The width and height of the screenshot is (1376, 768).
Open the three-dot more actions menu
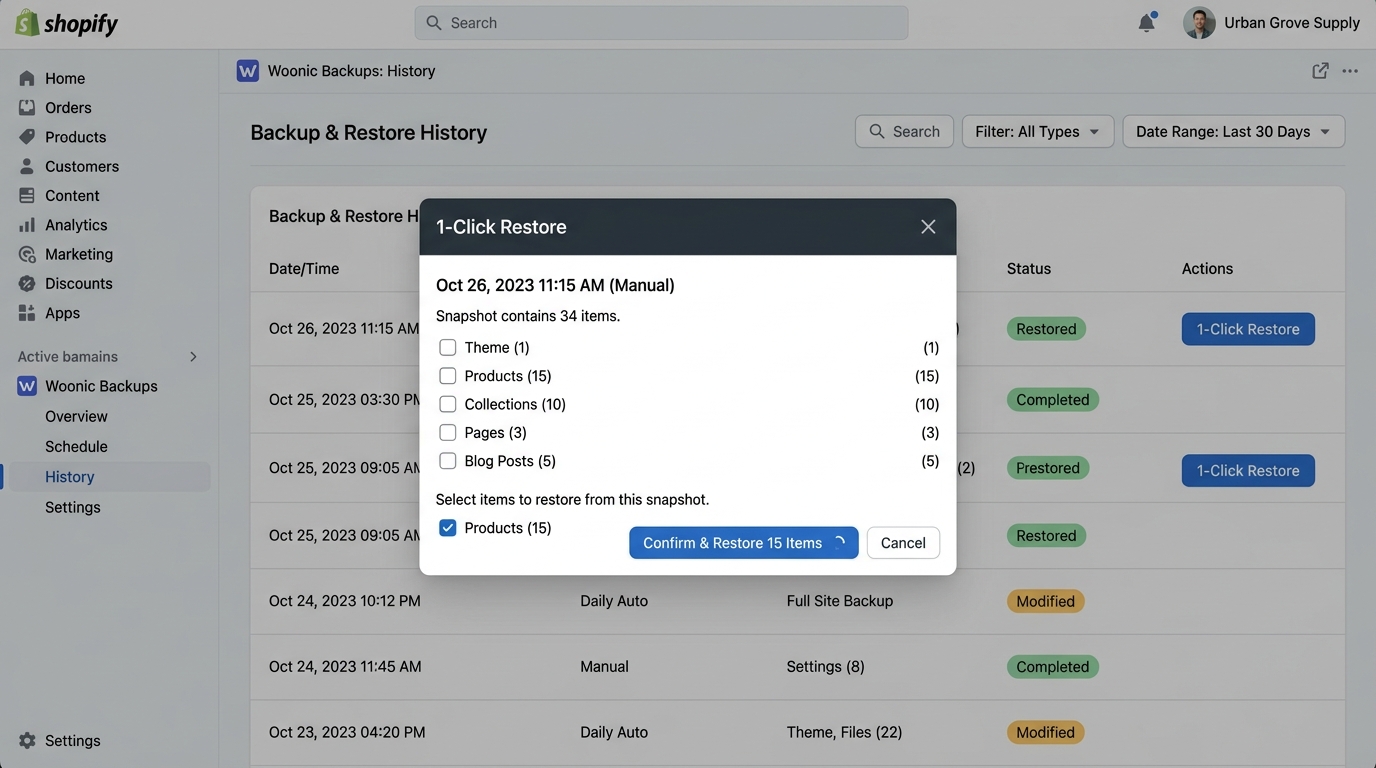click(x=1350, y=71)
